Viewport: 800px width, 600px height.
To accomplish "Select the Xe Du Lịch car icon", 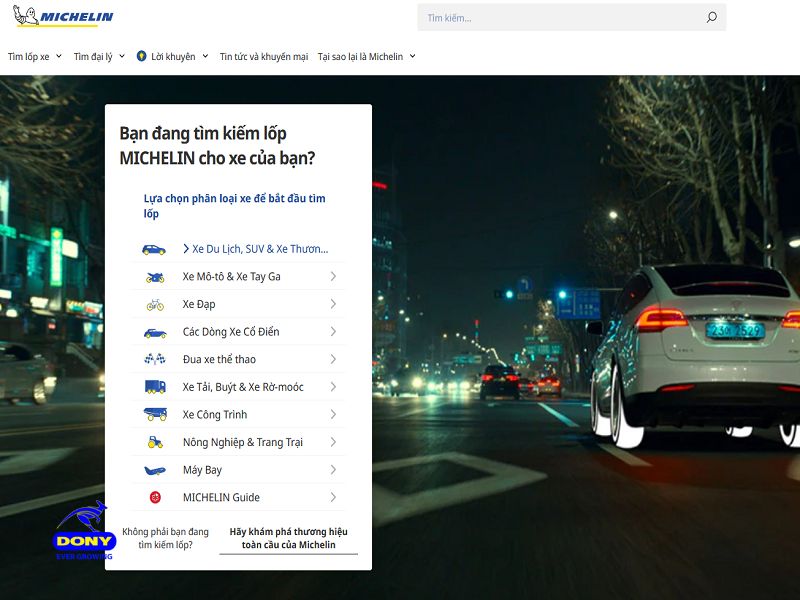I will (152, 247).
